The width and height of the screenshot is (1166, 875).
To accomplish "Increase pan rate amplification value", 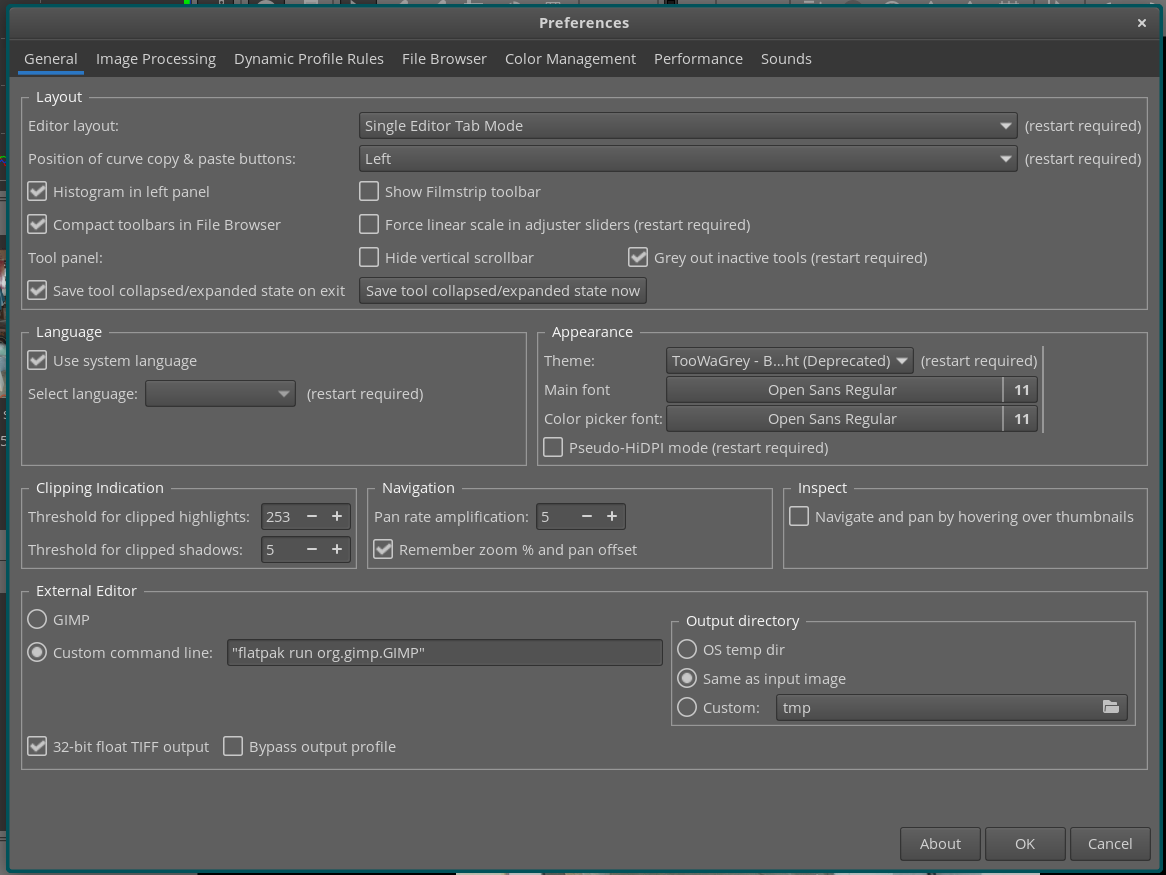I will [611, 517].
